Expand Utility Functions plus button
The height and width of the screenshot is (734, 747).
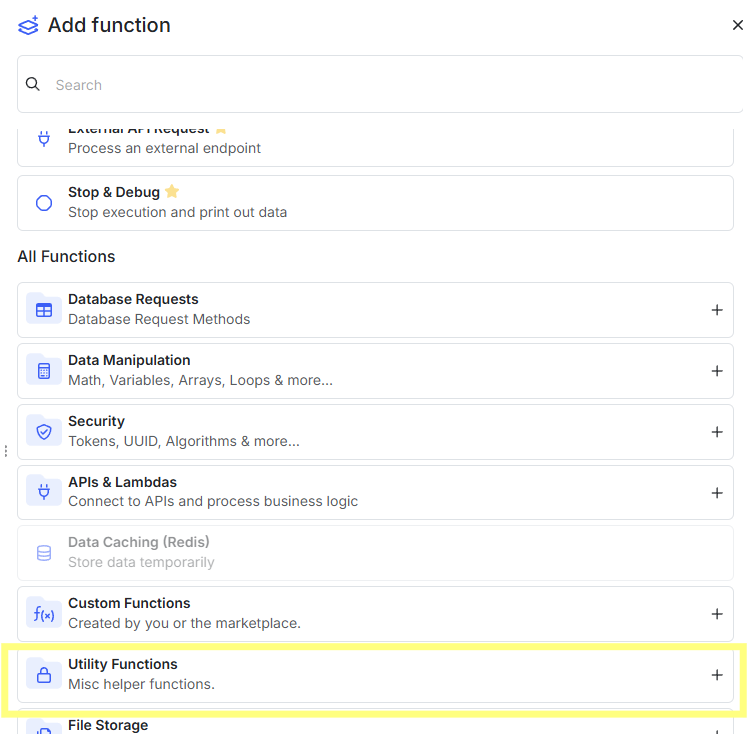point(716,675)
